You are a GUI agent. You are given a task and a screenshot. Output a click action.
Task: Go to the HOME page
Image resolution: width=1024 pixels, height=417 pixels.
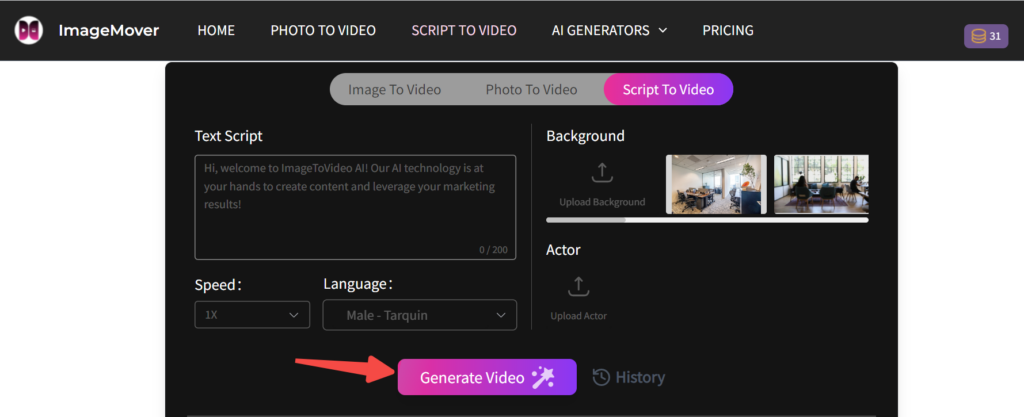tap(216, 31)
